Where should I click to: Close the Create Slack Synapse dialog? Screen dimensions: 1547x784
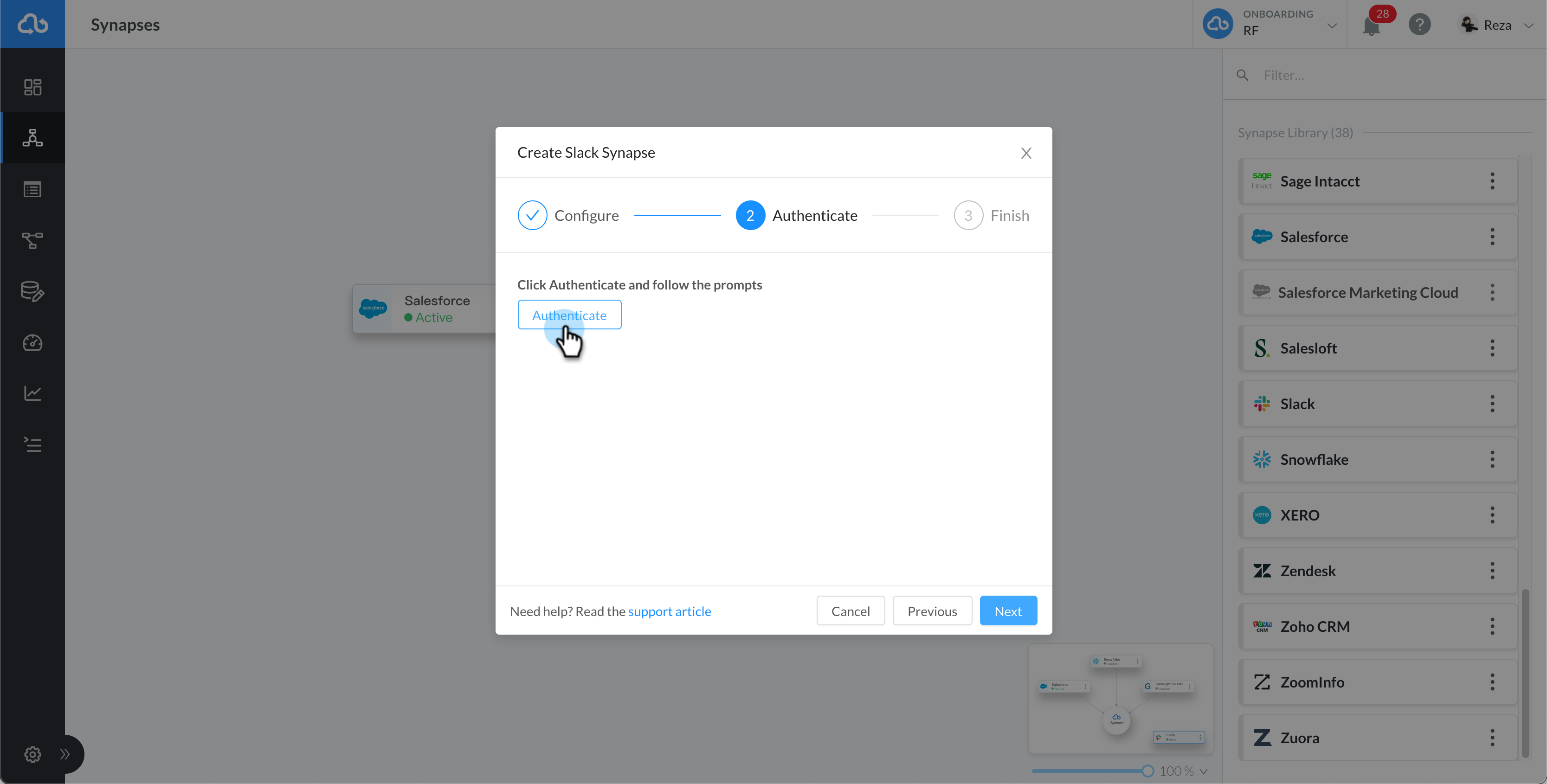(x=1026, y=153)
